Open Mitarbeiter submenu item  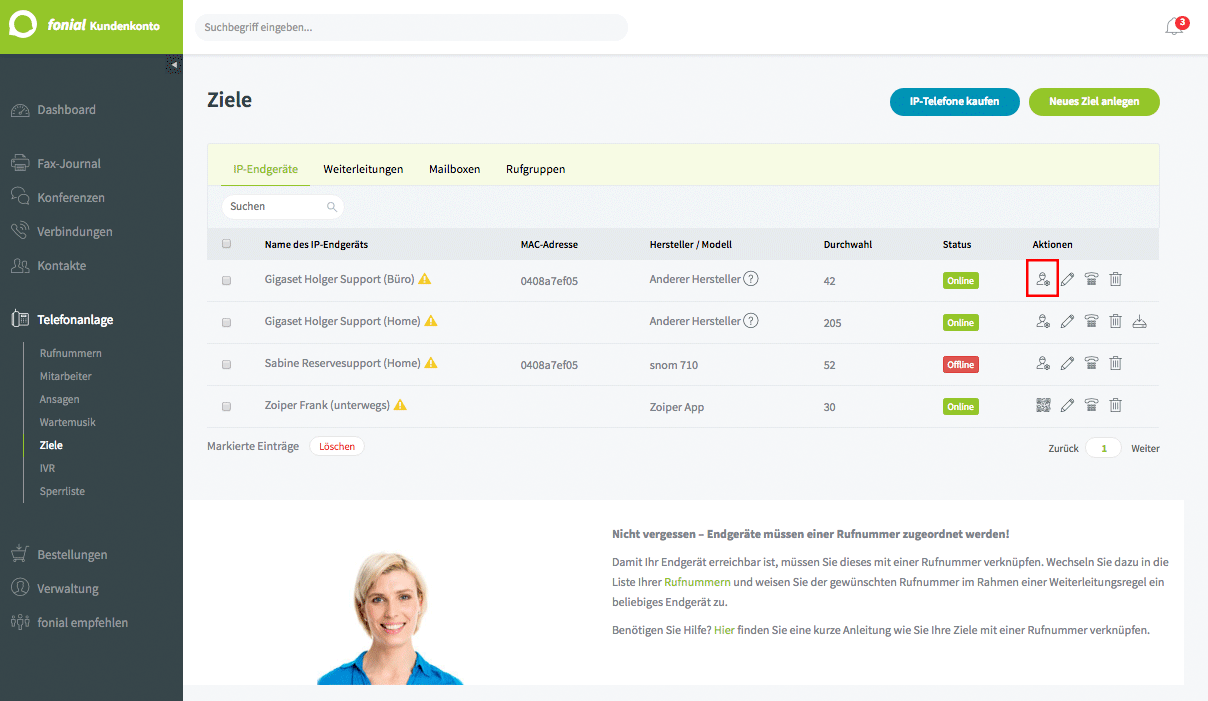point(66,376)
